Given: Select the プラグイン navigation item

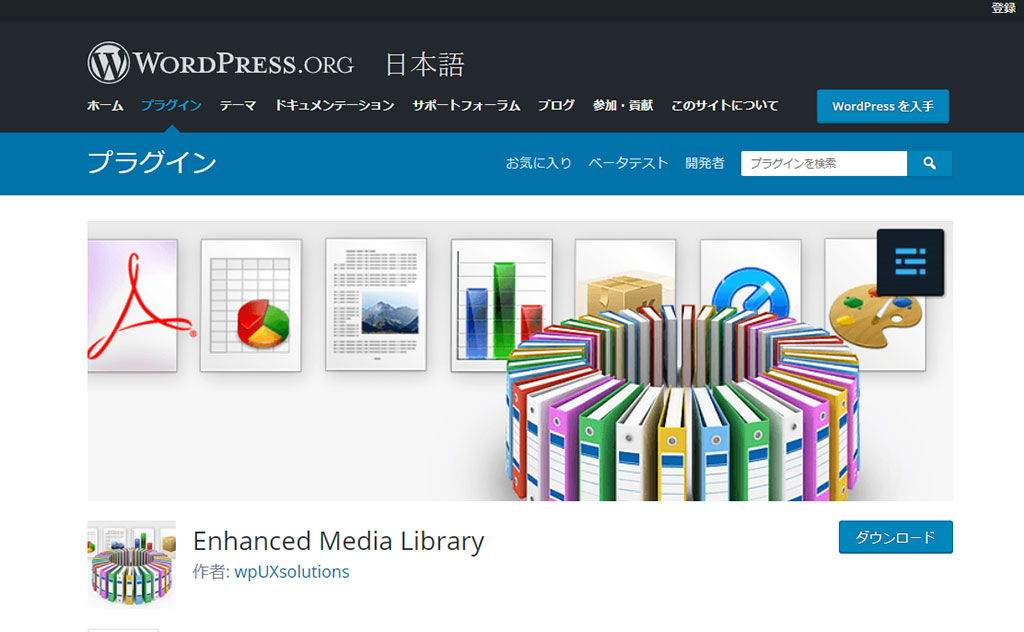Looking at the screenshot, I should [171, 106].
